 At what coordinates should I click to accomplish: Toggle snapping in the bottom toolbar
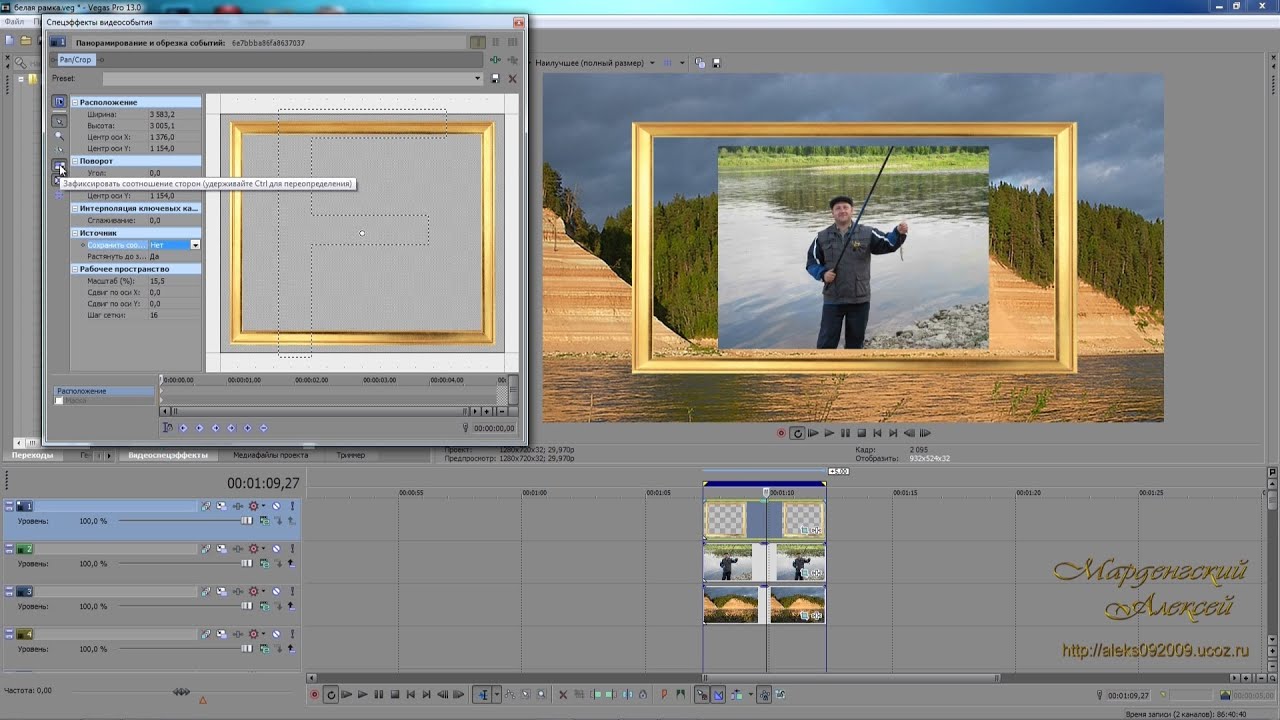(702, 695)
